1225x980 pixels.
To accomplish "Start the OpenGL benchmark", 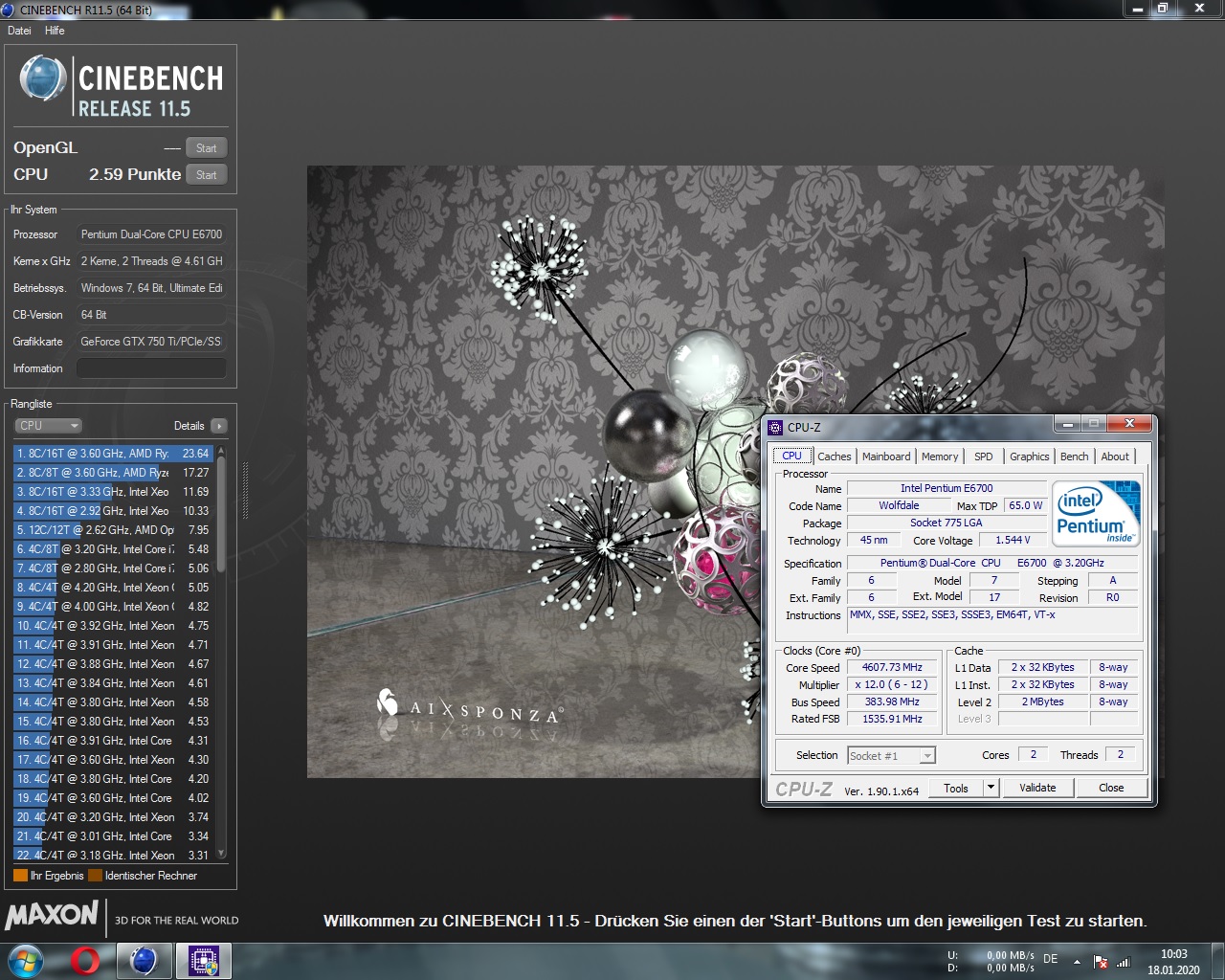I will [x=206, y=148].
